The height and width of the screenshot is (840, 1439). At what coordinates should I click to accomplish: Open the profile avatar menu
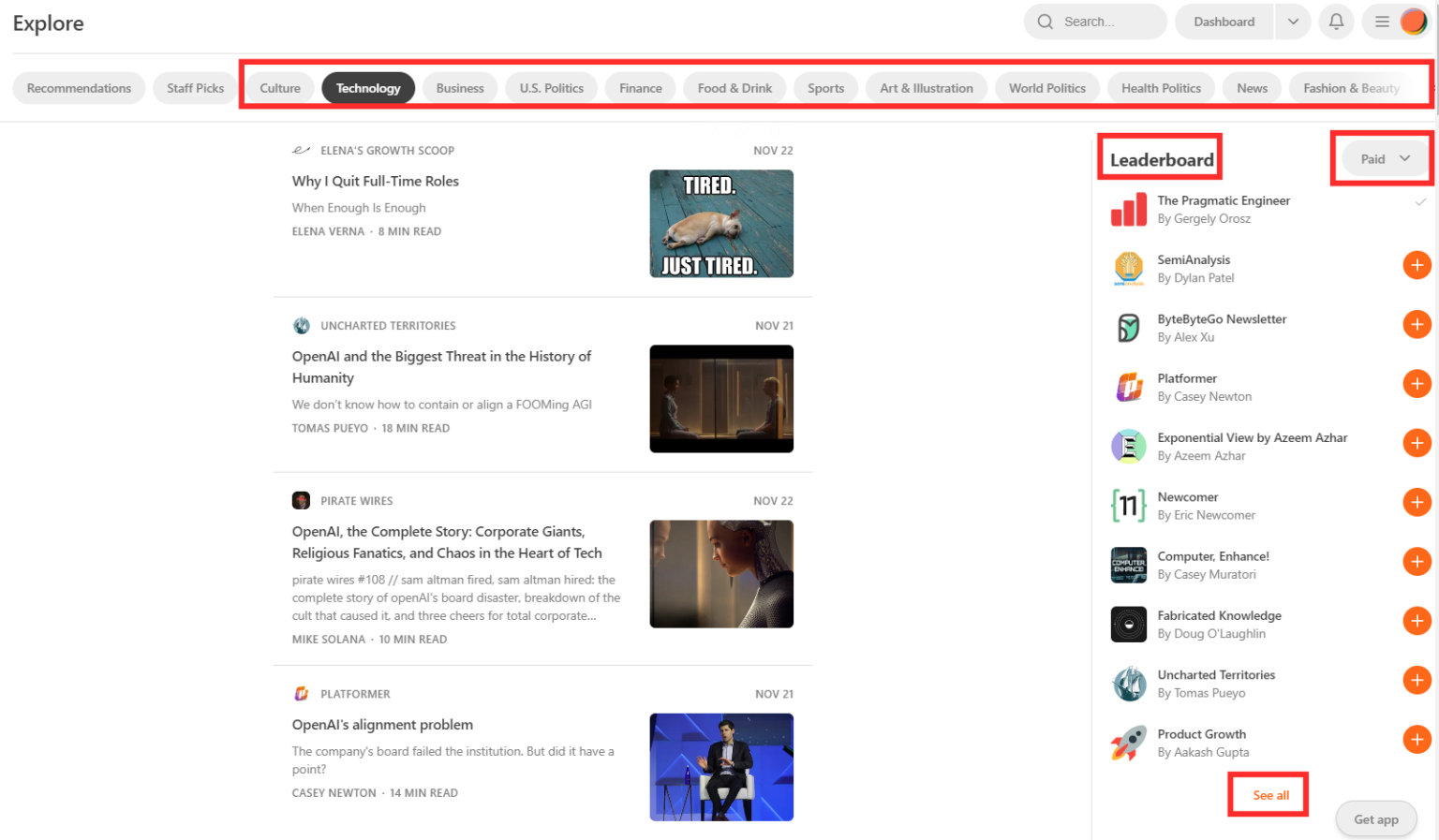(x=1413, y=22)
